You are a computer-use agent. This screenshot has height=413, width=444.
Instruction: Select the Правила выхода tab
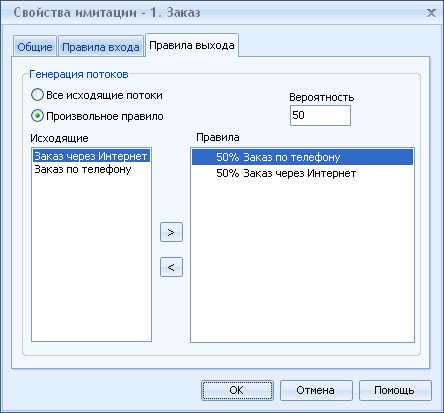[192, 45]
